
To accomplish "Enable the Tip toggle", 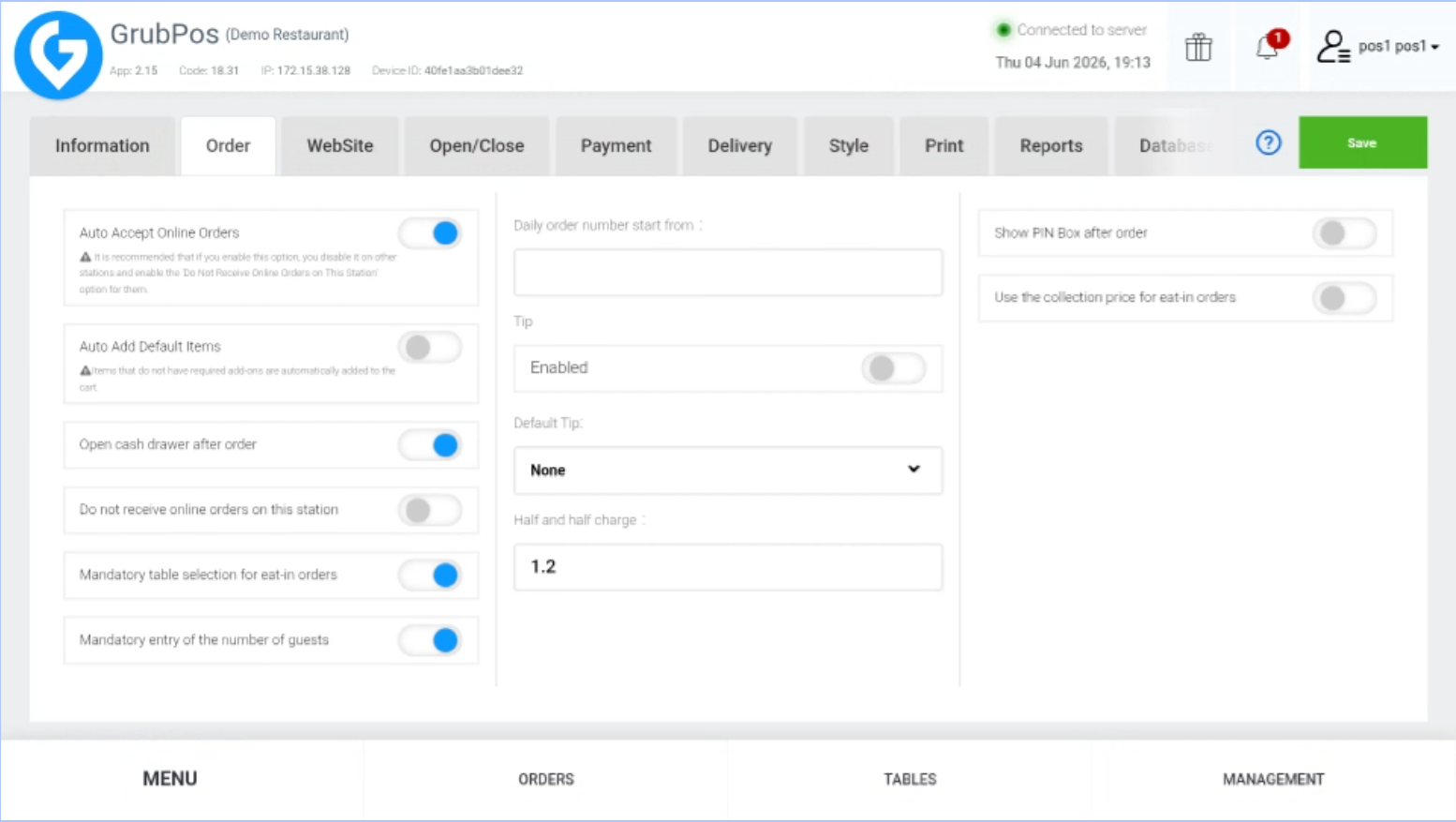I will pyautogui.click(x=894, y=368).
